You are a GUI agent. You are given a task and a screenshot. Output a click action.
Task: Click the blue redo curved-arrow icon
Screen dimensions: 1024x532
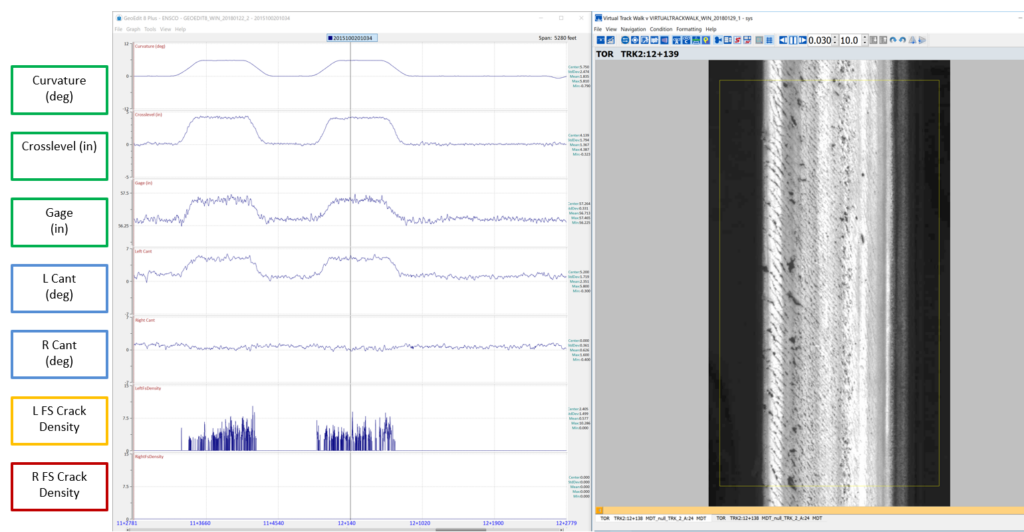903,40
